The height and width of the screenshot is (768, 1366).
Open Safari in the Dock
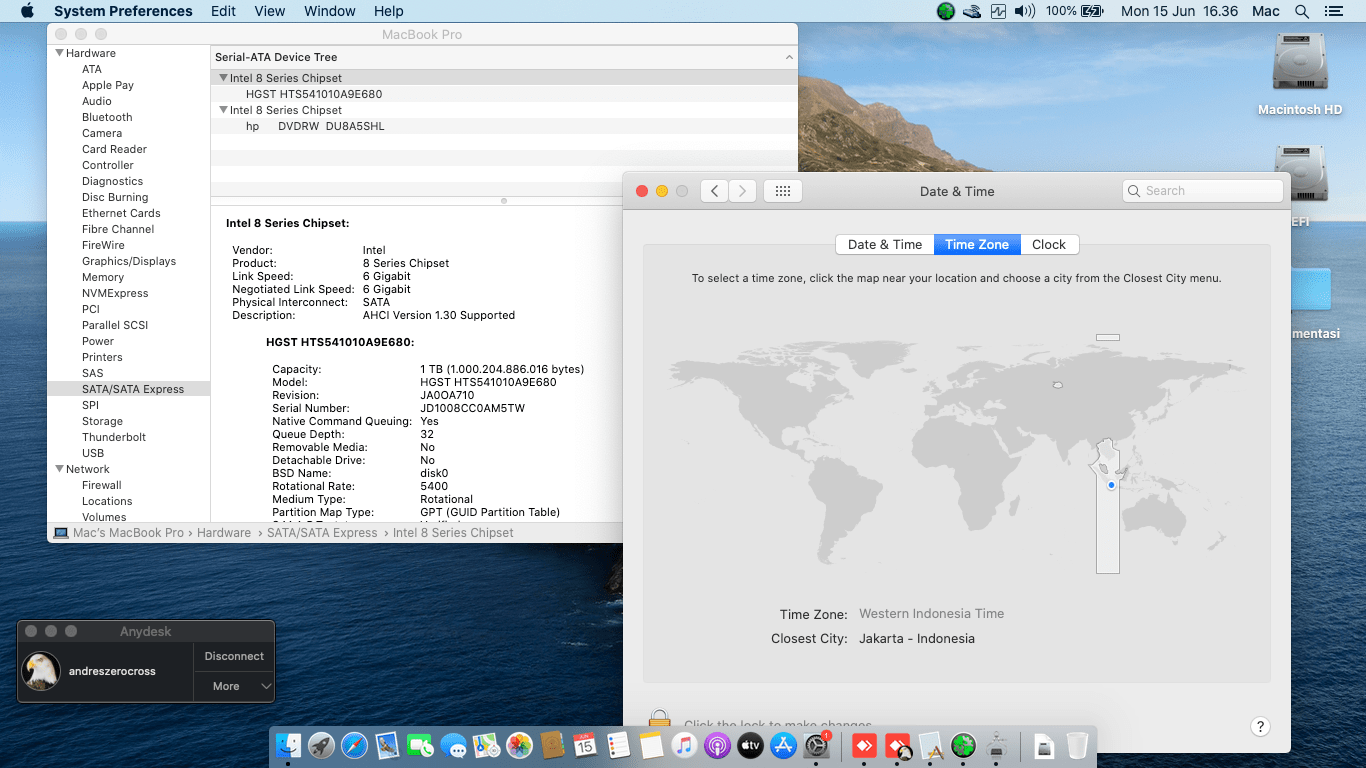[x=354, y=745]
